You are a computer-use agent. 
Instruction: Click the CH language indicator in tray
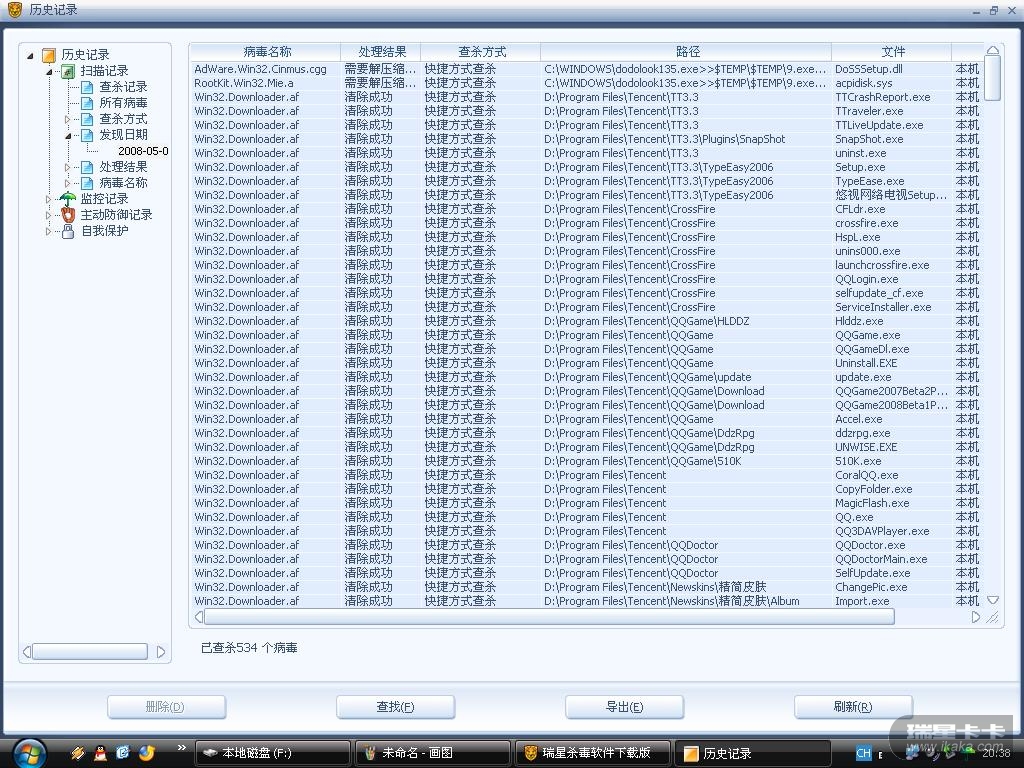click(863, 753)
